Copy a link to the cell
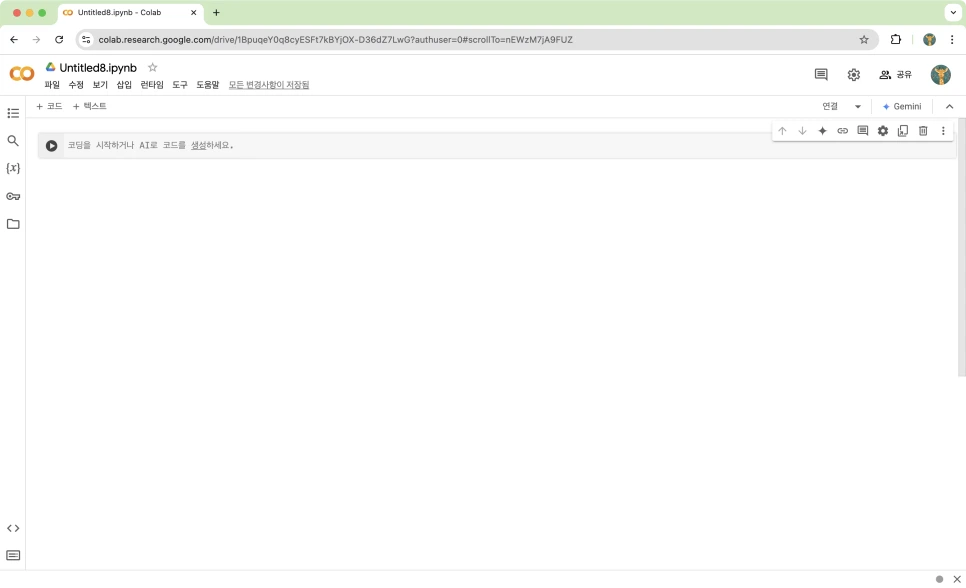The width and height of the screenshot is (966, 588). click(842, 130)
